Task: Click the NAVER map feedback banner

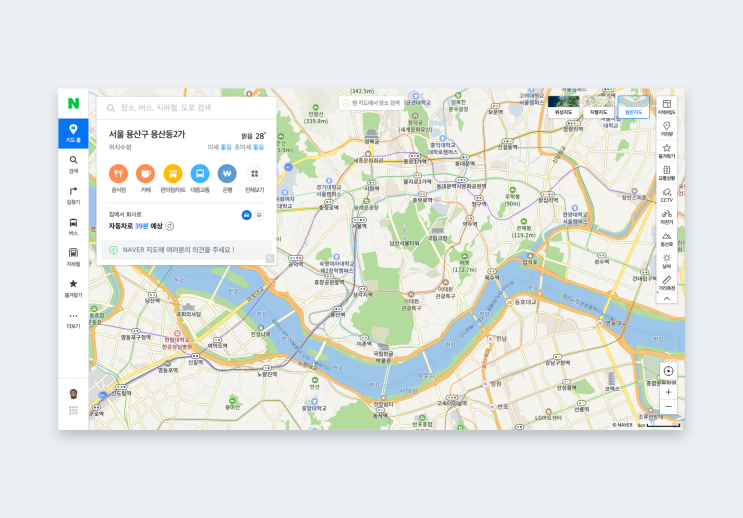Action: (186, 250)
